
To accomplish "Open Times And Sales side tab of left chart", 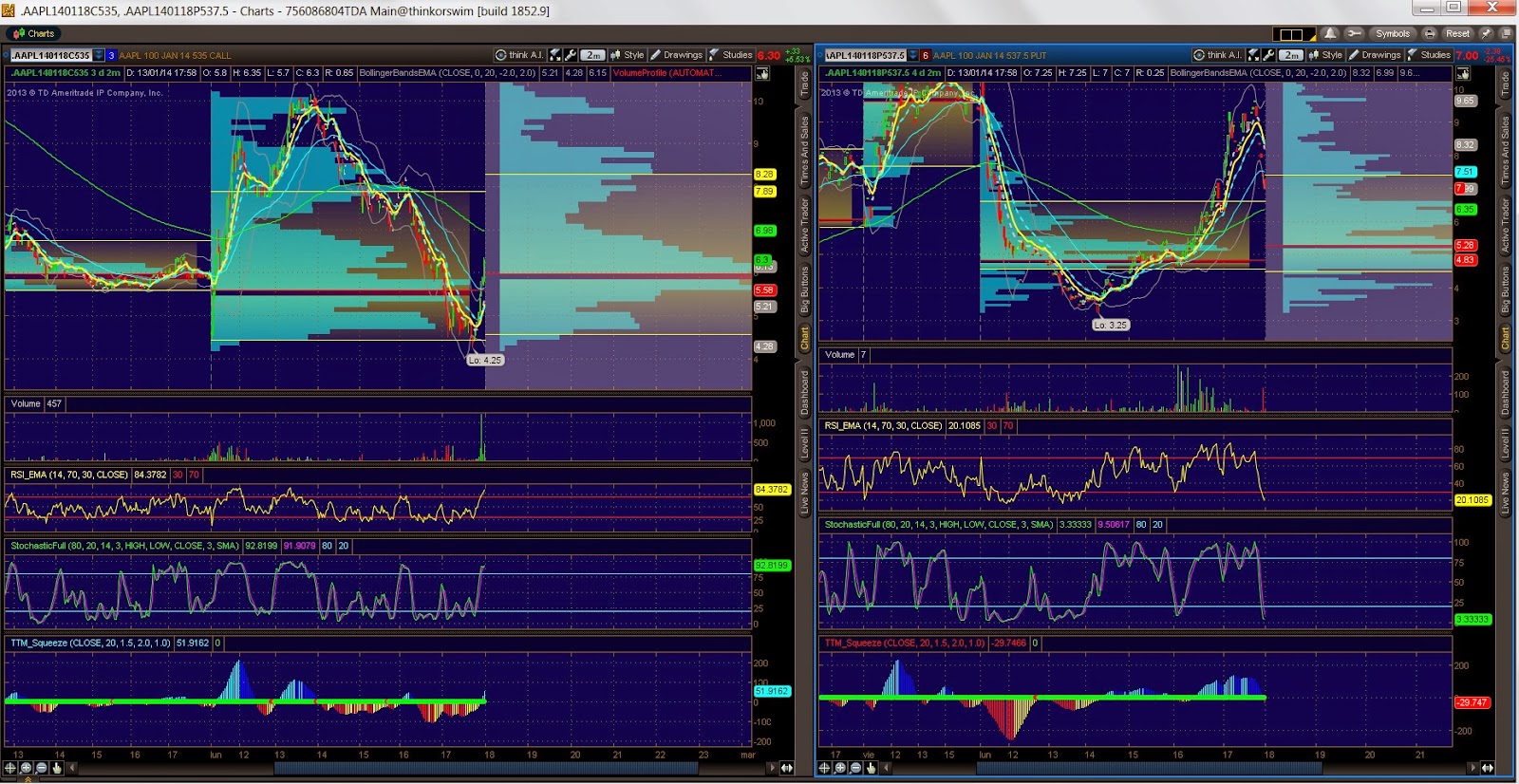I will coord(804,150).
